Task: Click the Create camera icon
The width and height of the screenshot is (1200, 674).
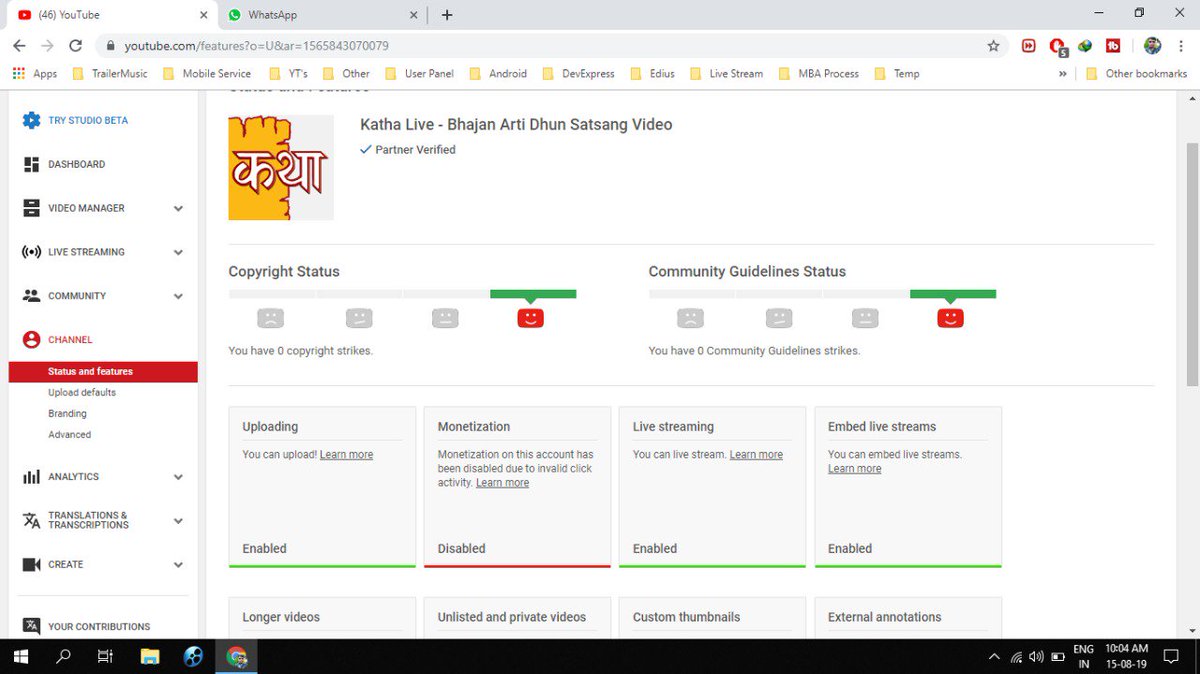Action: click(x=31, y=565)
